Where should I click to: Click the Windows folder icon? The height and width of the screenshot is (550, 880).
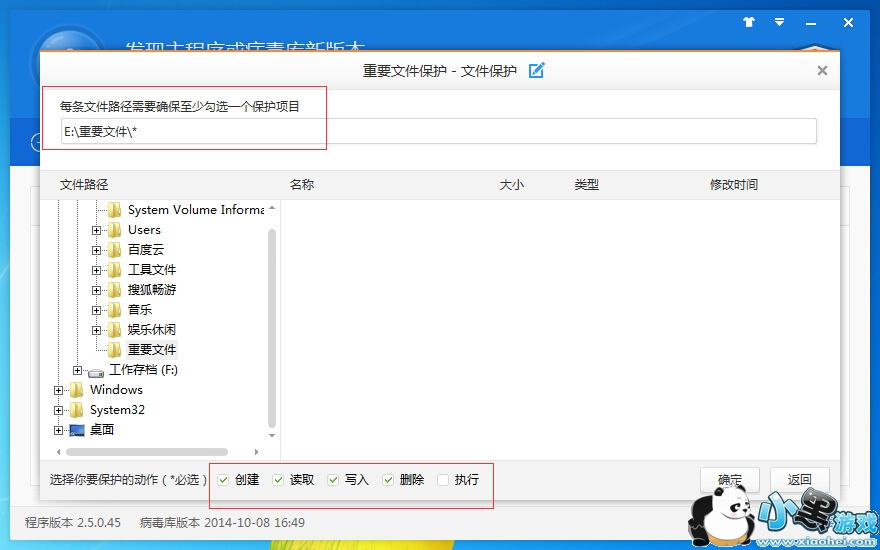(x=76, y=390)
